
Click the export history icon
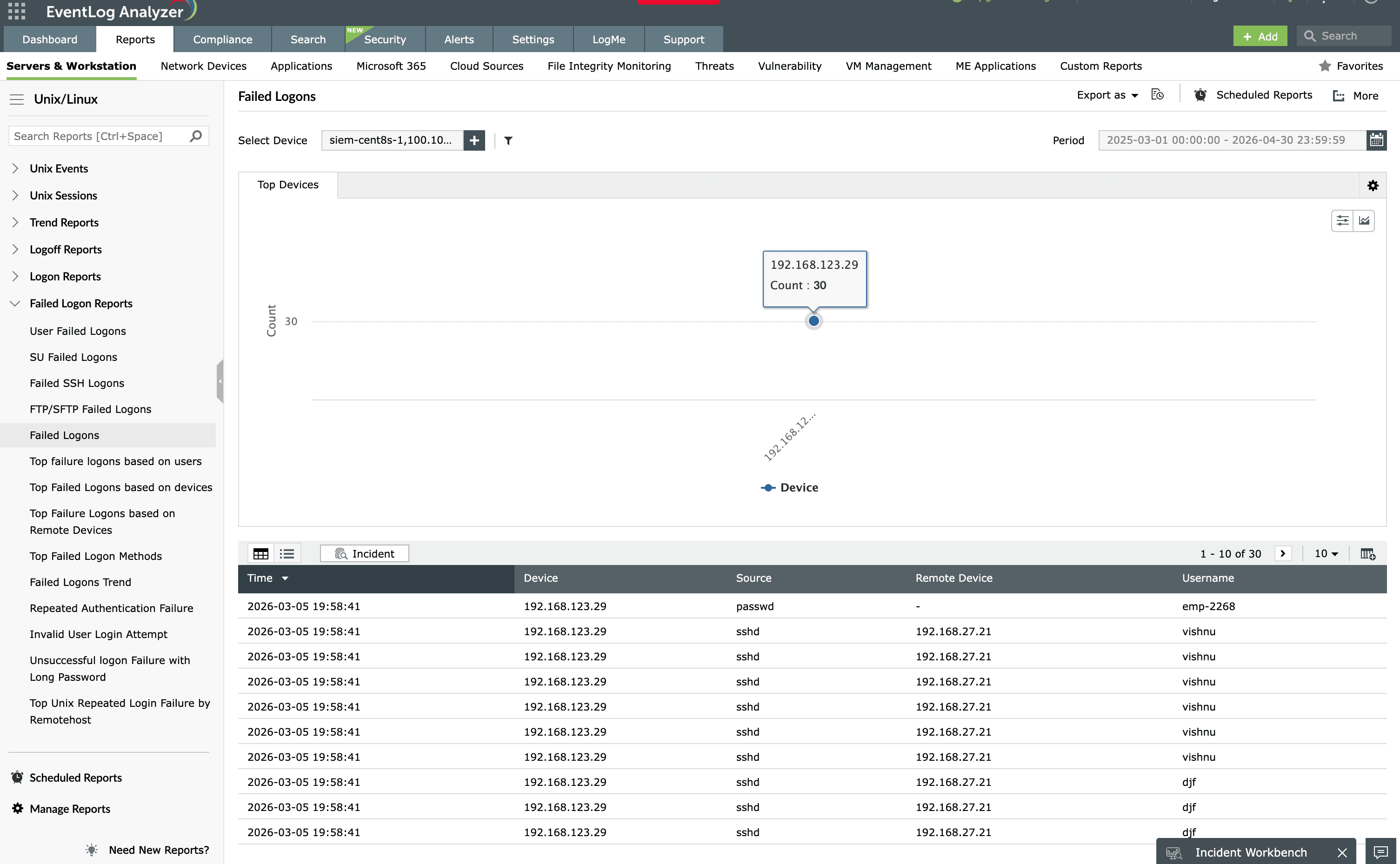[1157, 95]
